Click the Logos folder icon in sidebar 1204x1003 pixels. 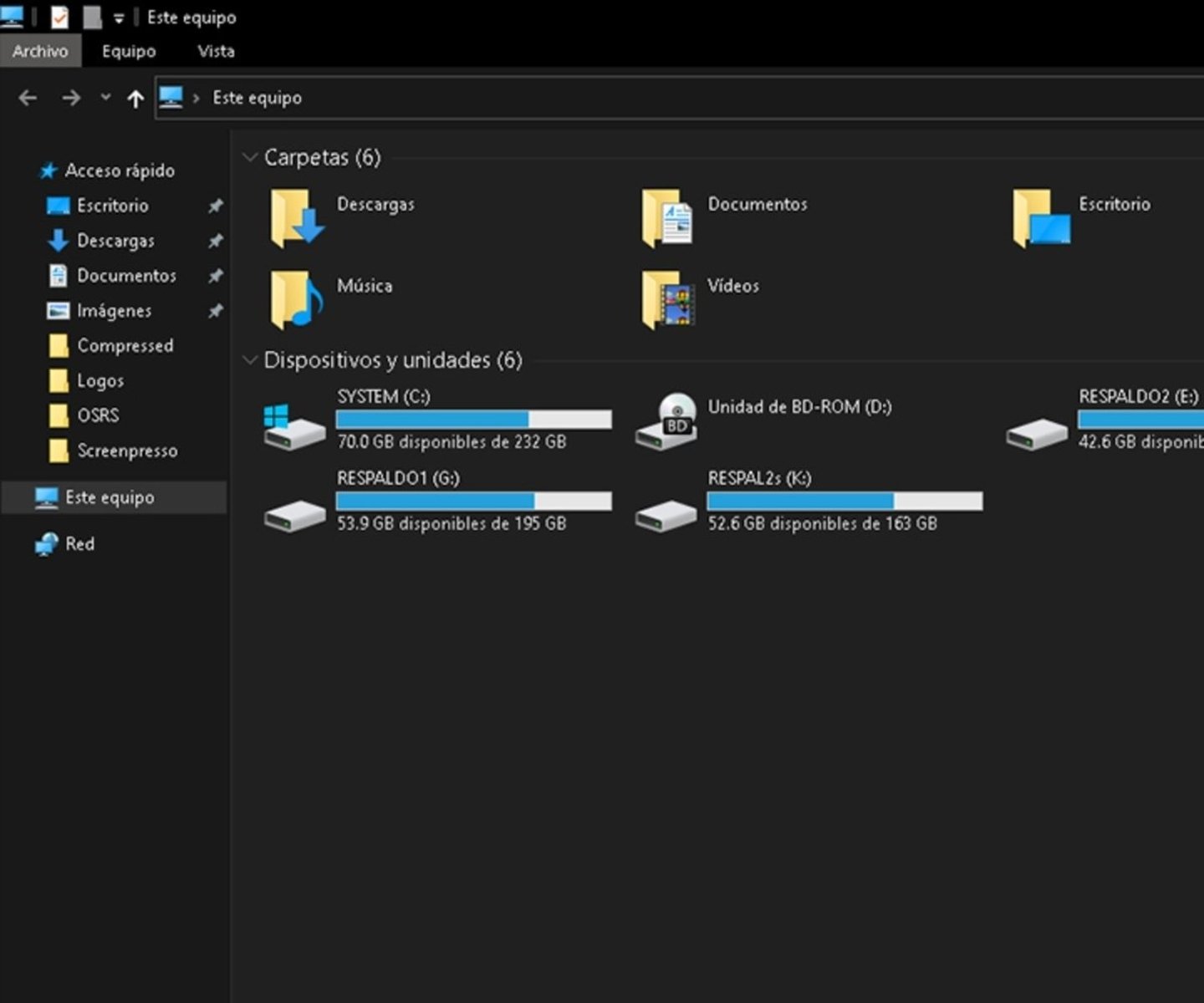(59, 381)
